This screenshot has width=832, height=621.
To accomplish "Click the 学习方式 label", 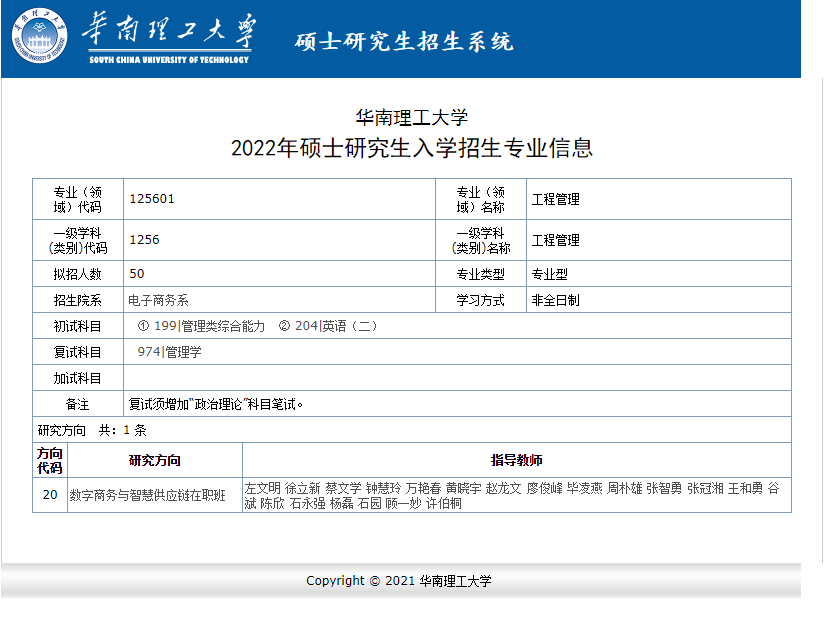I will (481, 300).
